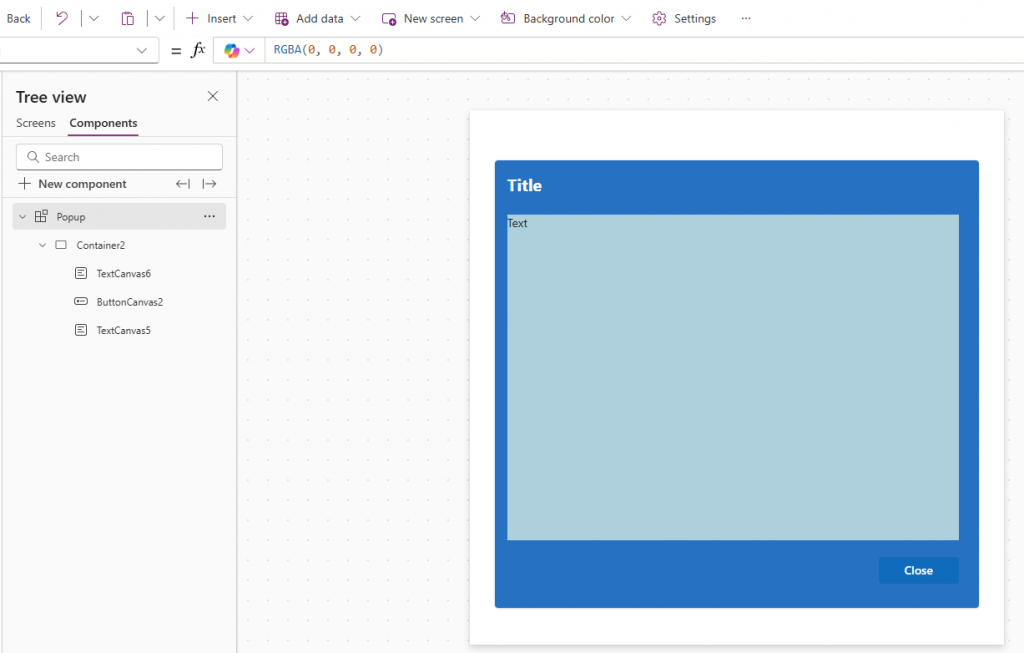1024x653 pixels.
Task: Collapse the Container2 tree node
Action: [42, 245]
